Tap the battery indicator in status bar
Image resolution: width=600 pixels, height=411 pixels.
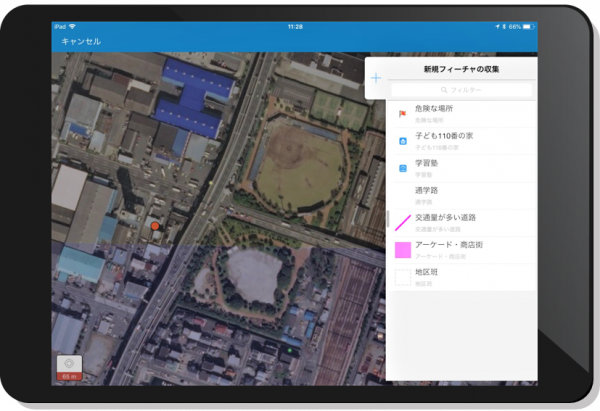[524, 26]
